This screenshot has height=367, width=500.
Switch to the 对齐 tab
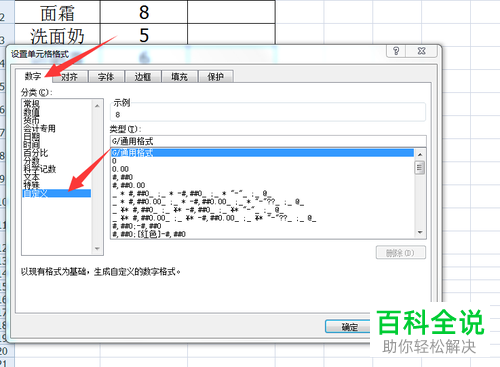(x=70, y=77)
